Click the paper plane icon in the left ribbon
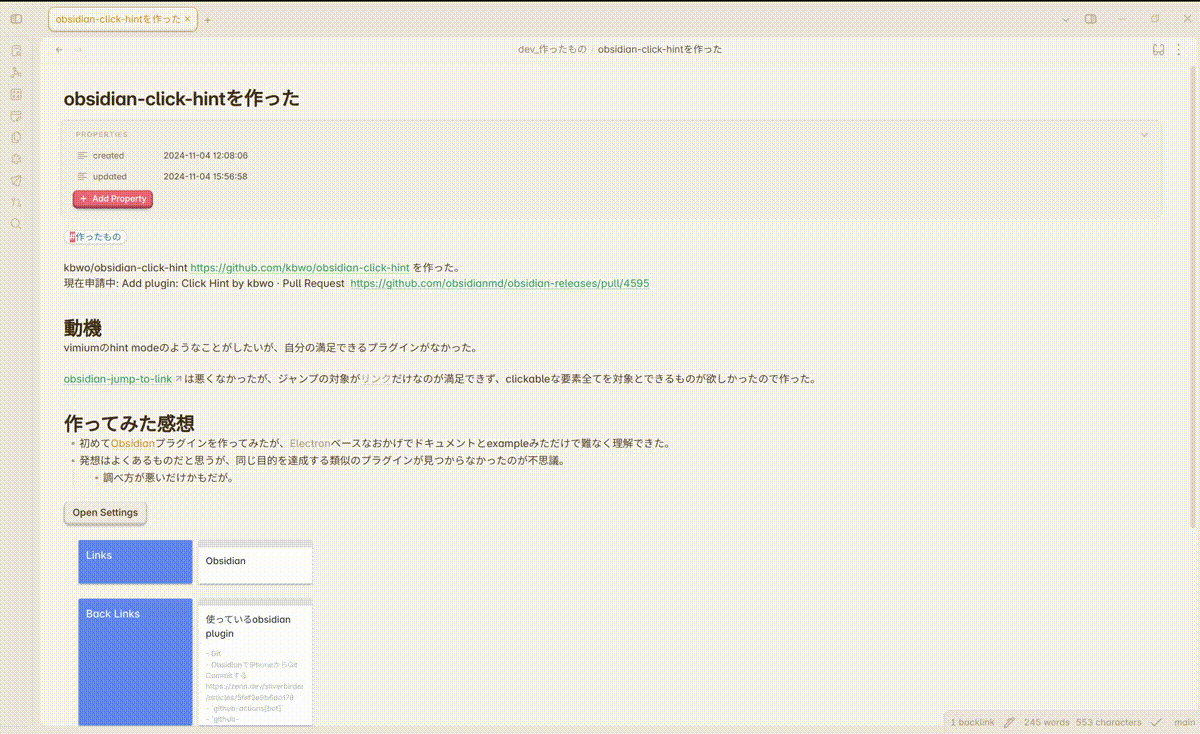 (x=16, y=181)
